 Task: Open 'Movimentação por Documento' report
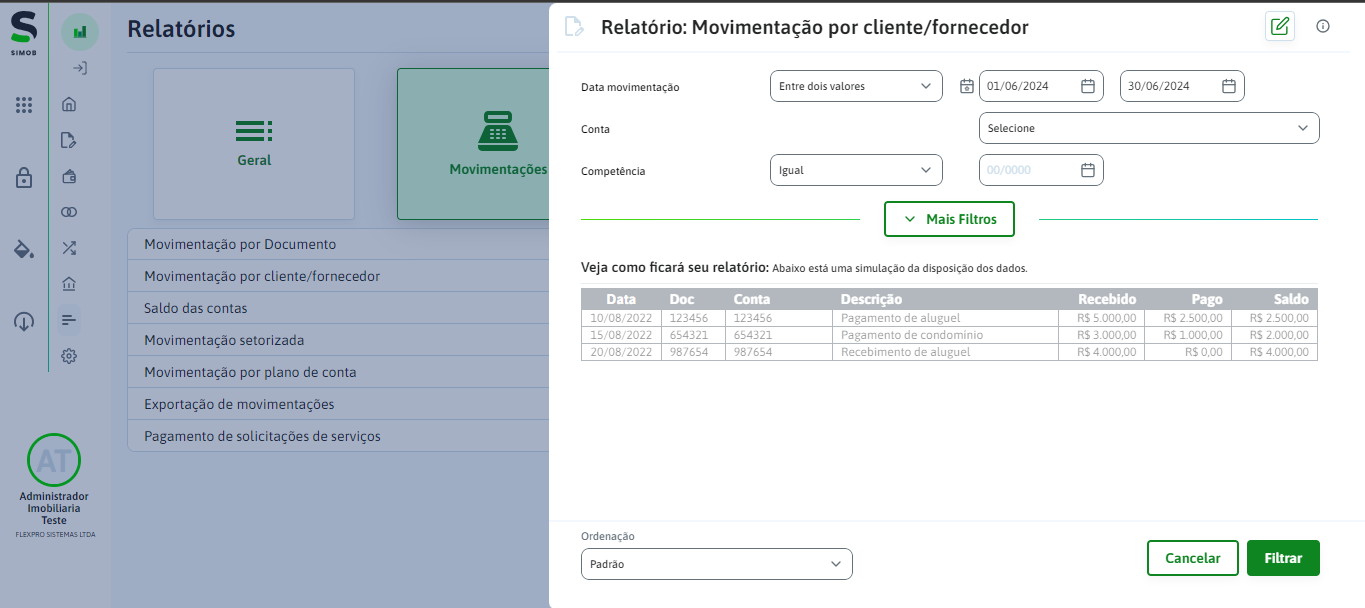339,244
